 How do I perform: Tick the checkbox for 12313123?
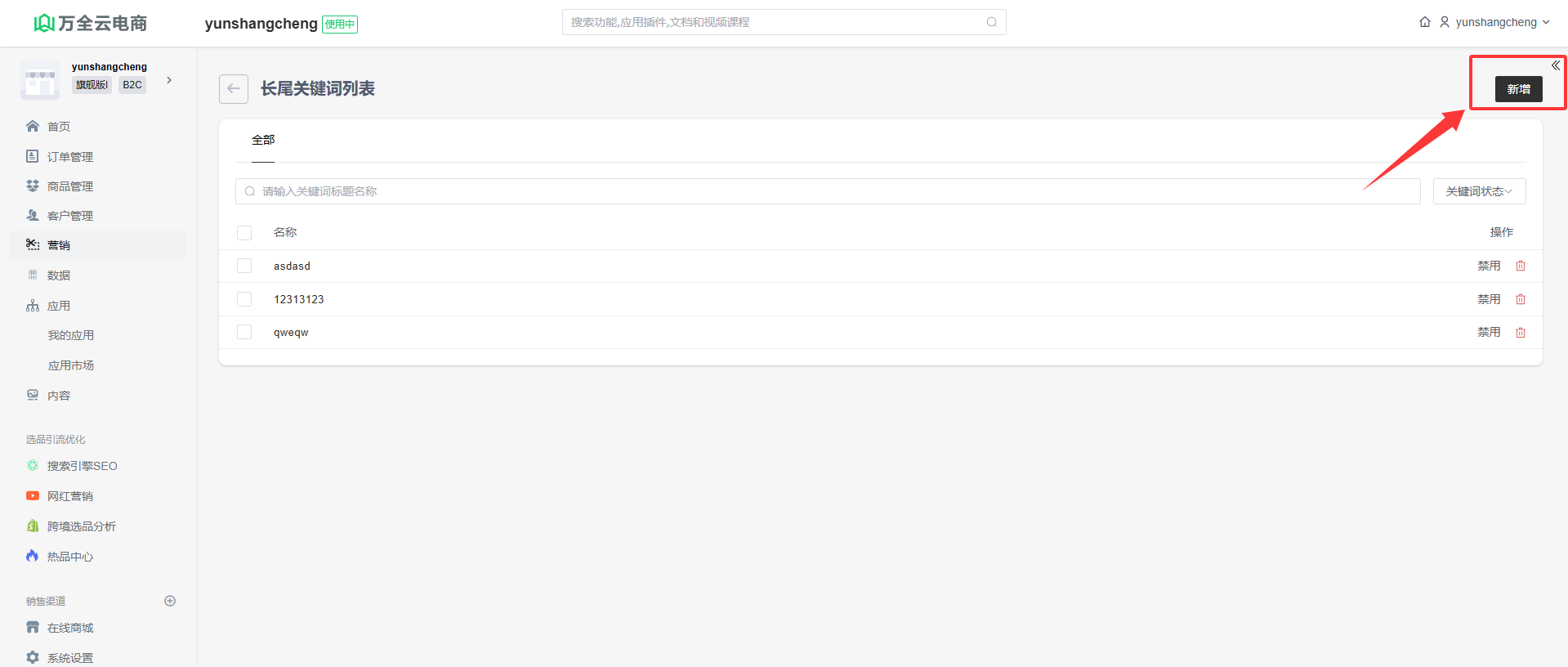point(244,300)
